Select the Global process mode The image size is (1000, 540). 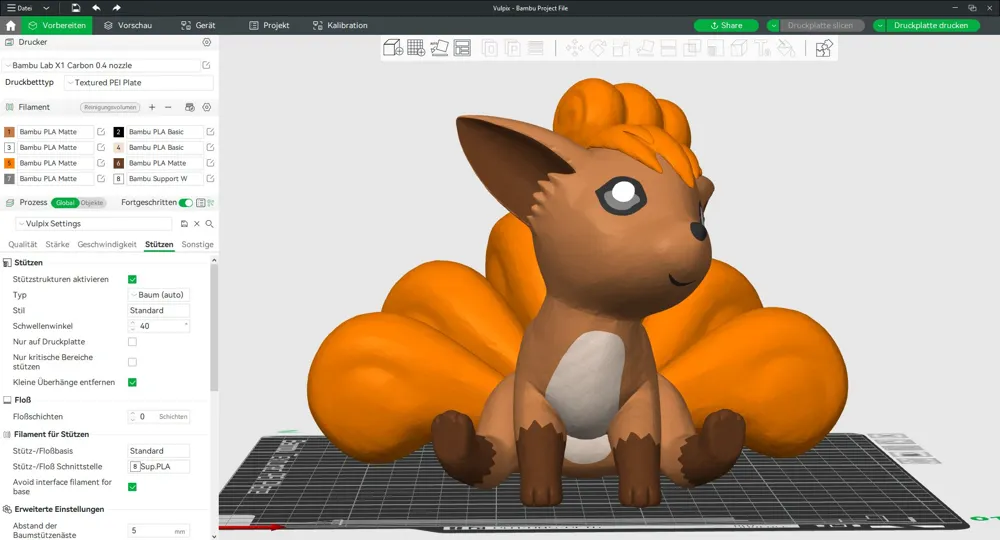click(x=65, y=203)
